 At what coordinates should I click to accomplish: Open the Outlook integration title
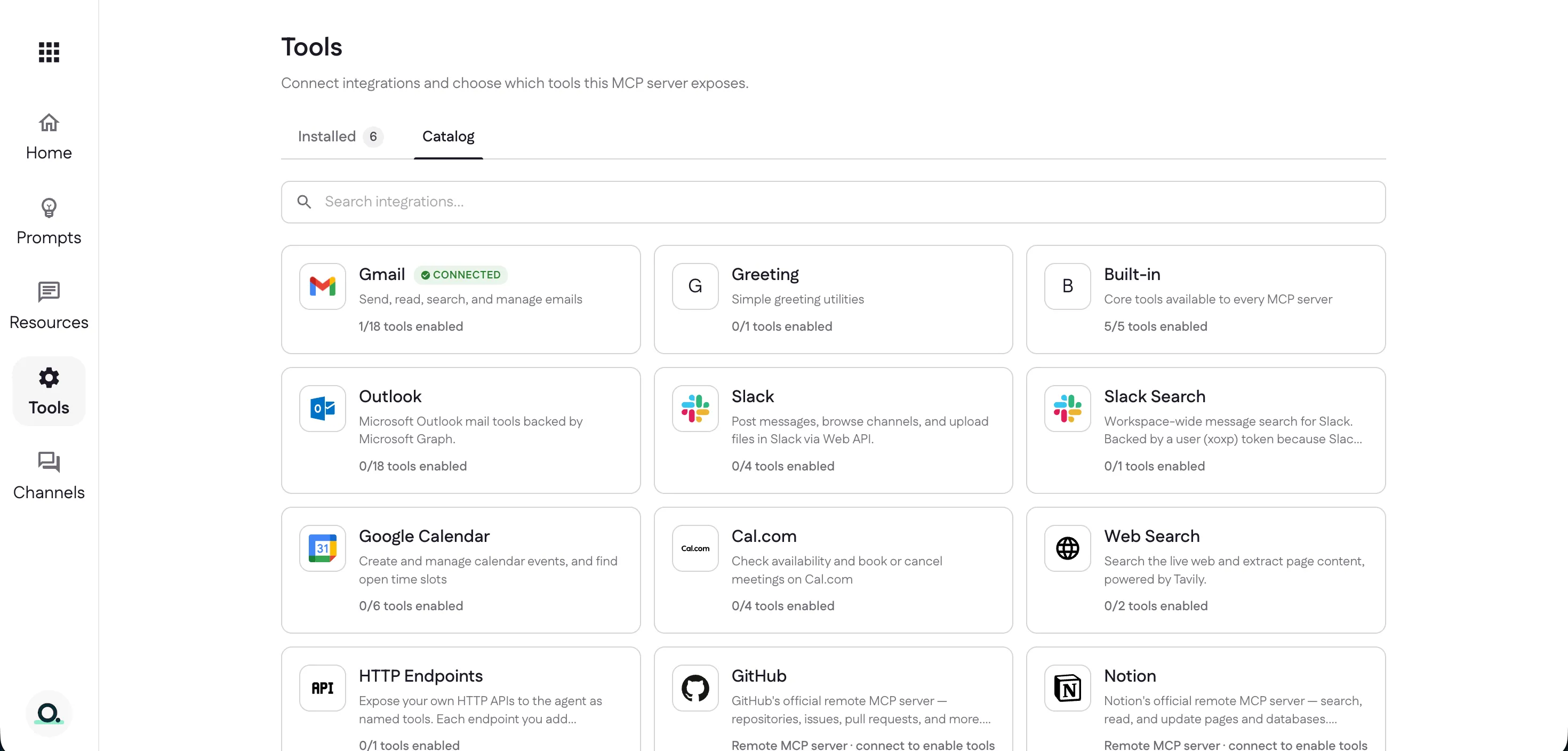tap(390, 396)
